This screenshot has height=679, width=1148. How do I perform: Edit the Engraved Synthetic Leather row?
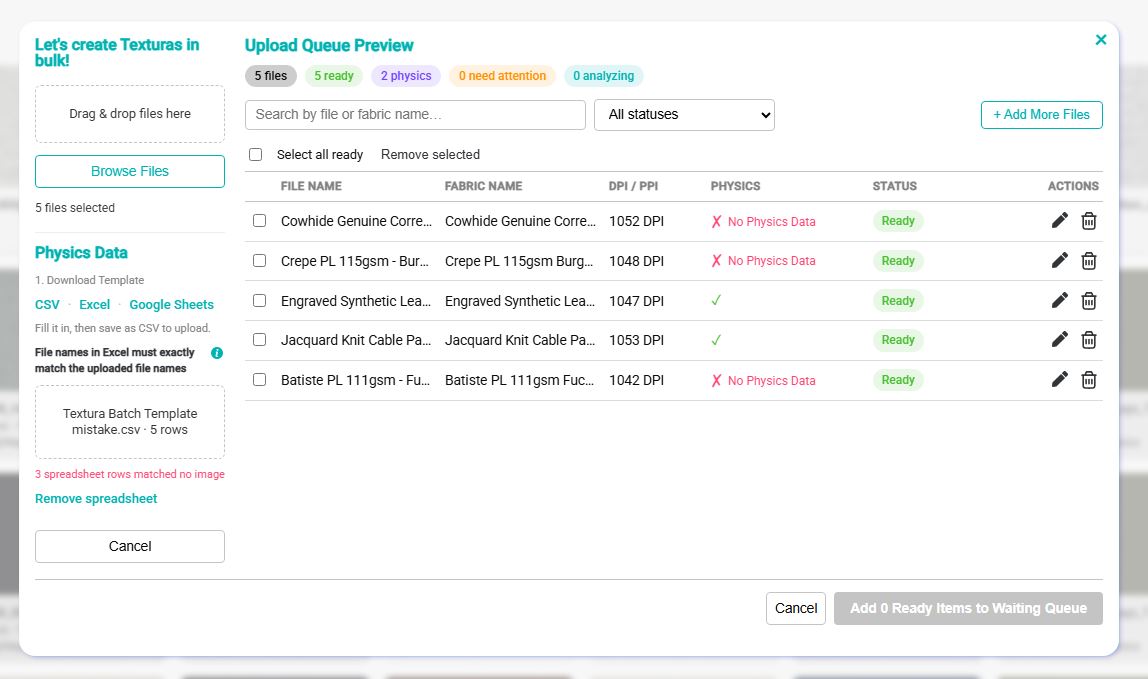click(1059, 300)
